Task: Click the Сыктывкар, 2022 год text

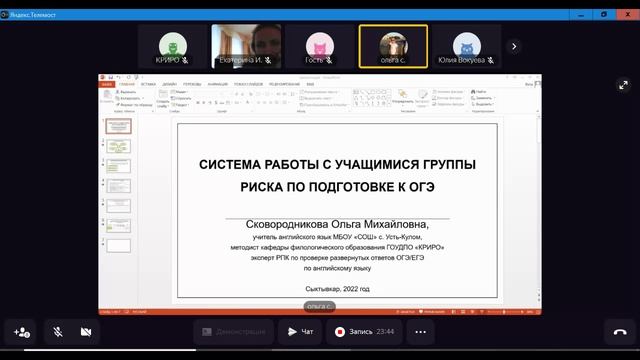Action: (337, 289)
